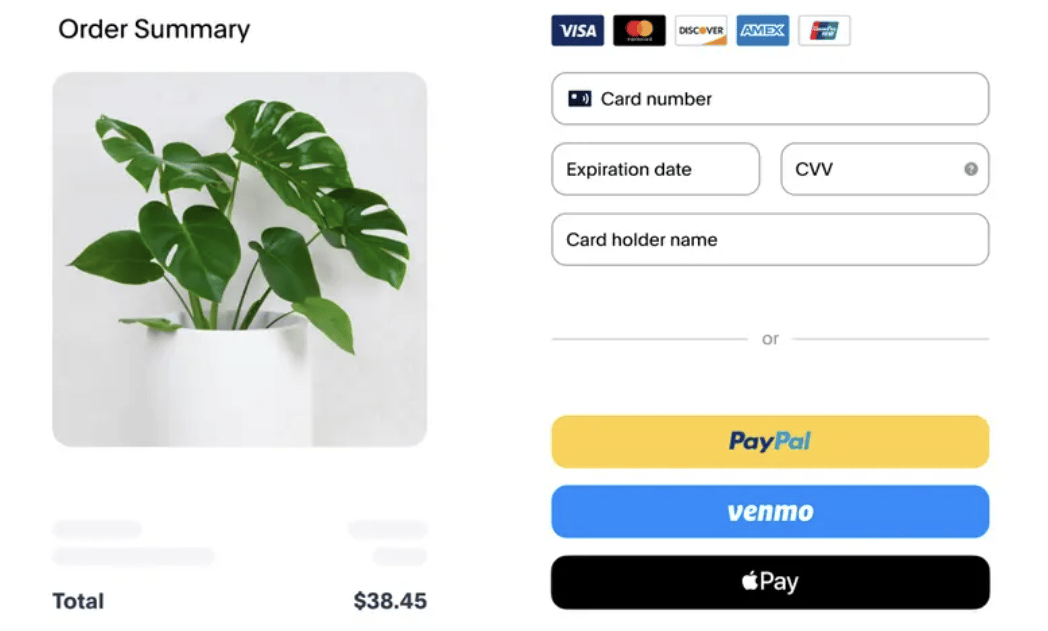Image resolution: width=1048 pixels, height=631 pixels.
Task: Click the card icon in Card number field
Action: pyautogui.click(x=579, y=99)
